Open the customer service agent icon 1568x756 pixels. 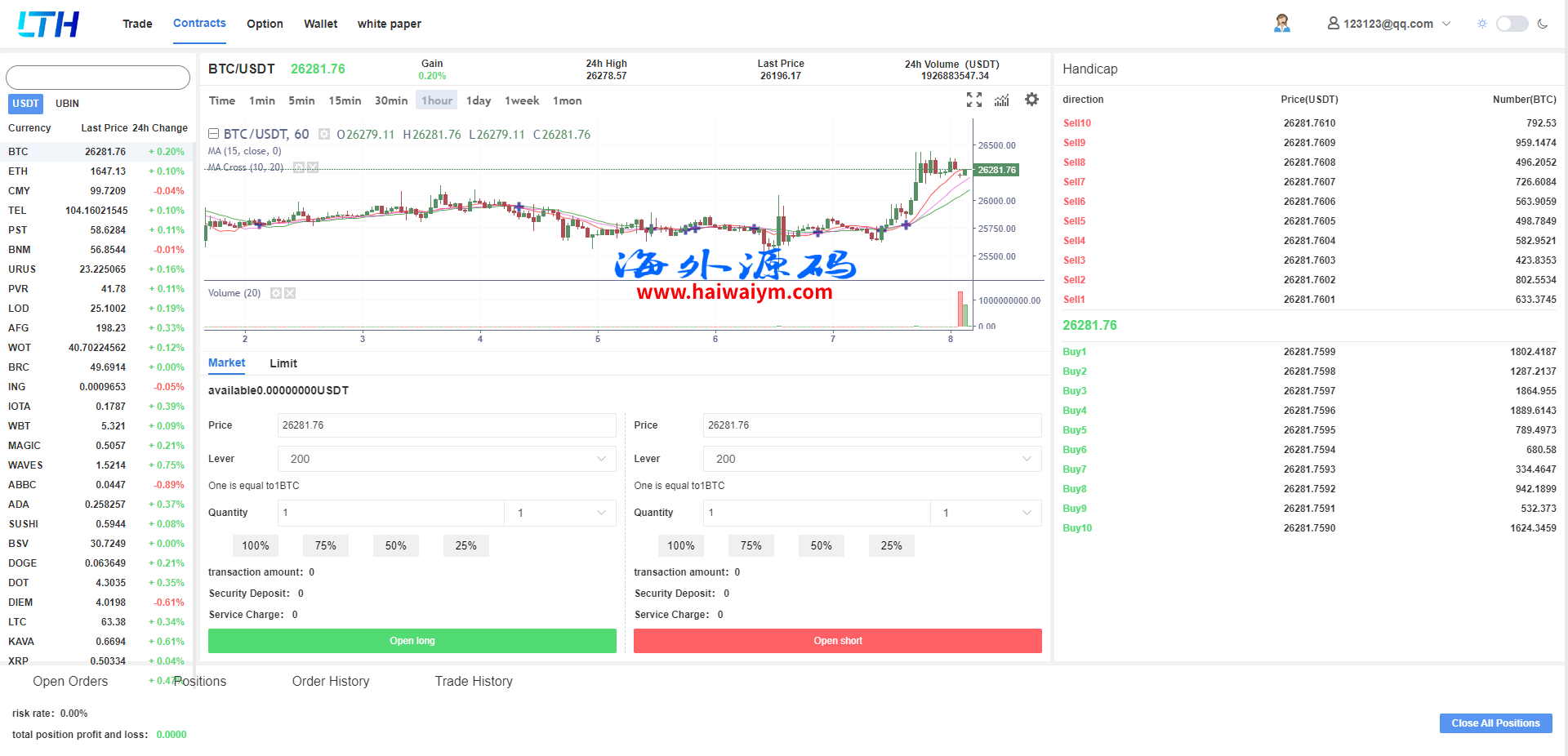[1281, 24]
